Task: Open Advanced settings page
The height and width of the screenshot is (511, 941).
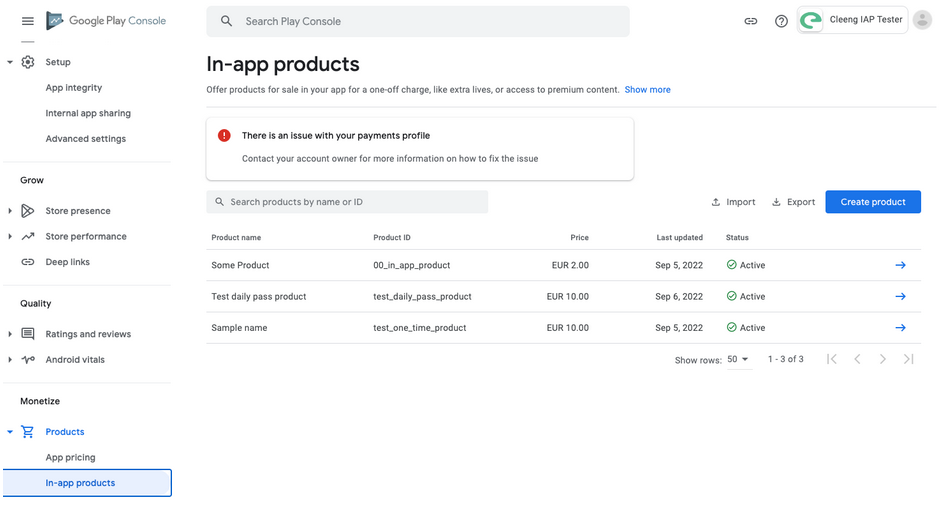Action: [x=86, y=139]
